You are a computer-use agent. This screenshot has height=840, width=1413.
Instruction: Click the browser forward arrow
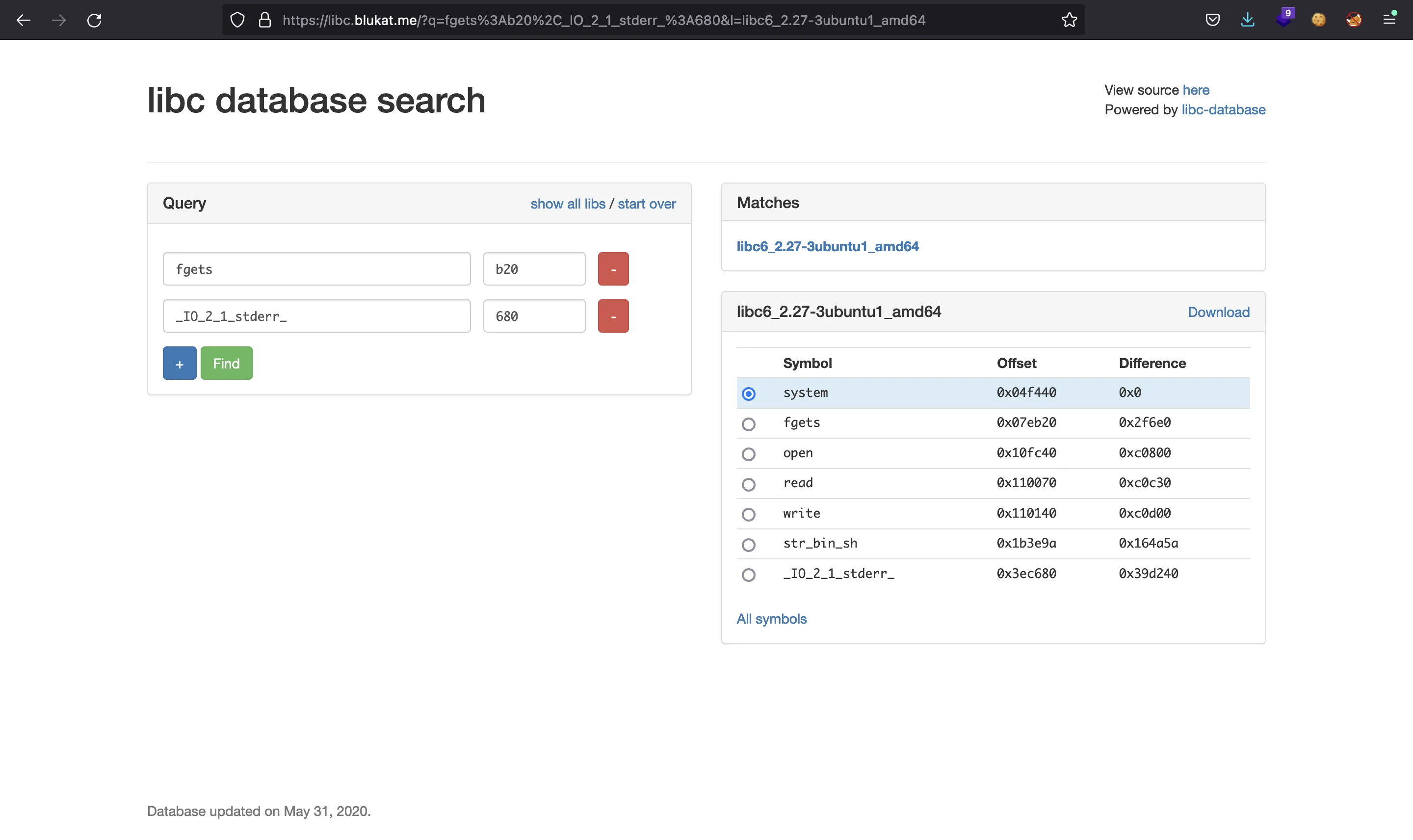click(59, 21)
